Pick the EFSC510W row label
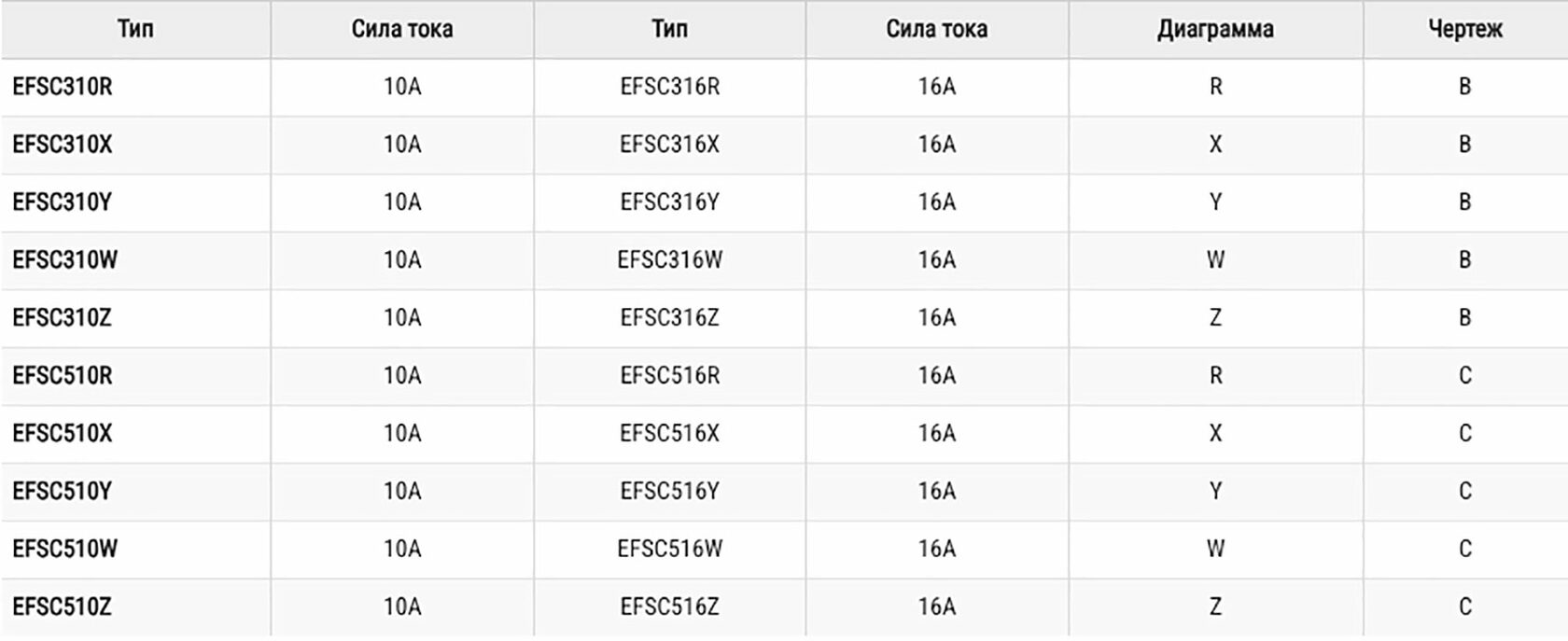This screenshot has height=641, width=1568. (x=65, y=550)
